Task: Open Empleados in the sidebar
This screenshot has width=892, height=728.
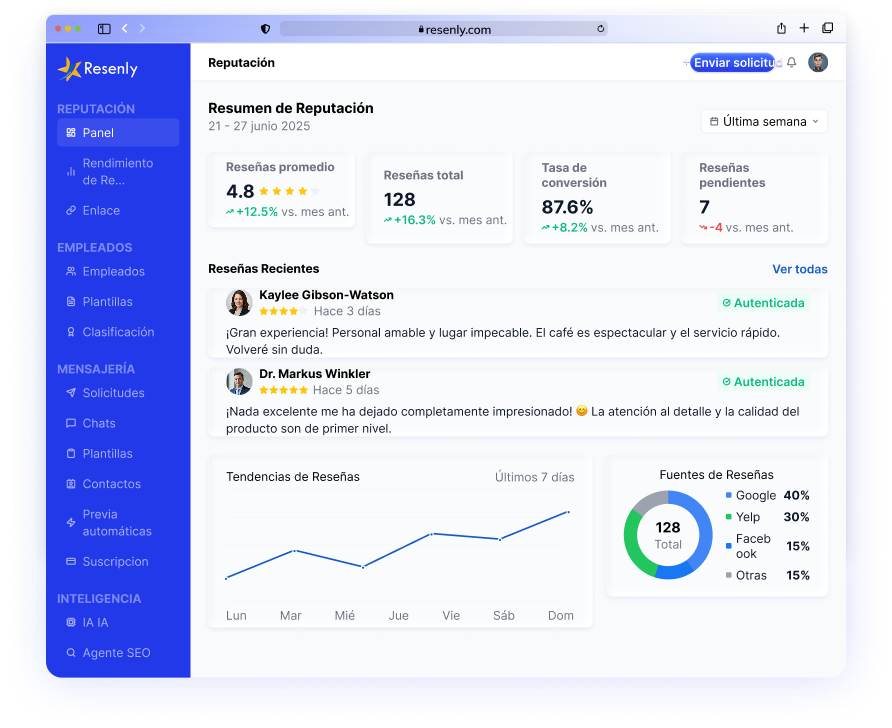Action: pyautogui.click(x=118, y=271)
